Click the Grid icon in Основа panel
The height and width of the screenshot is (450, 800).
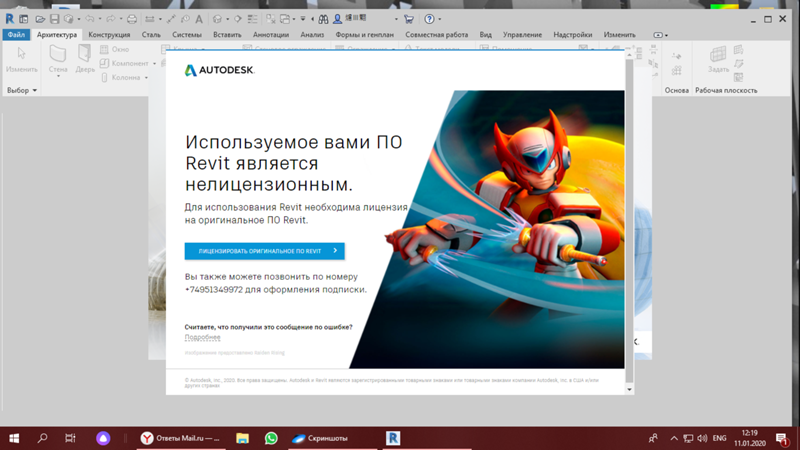(x=677, y=70)
